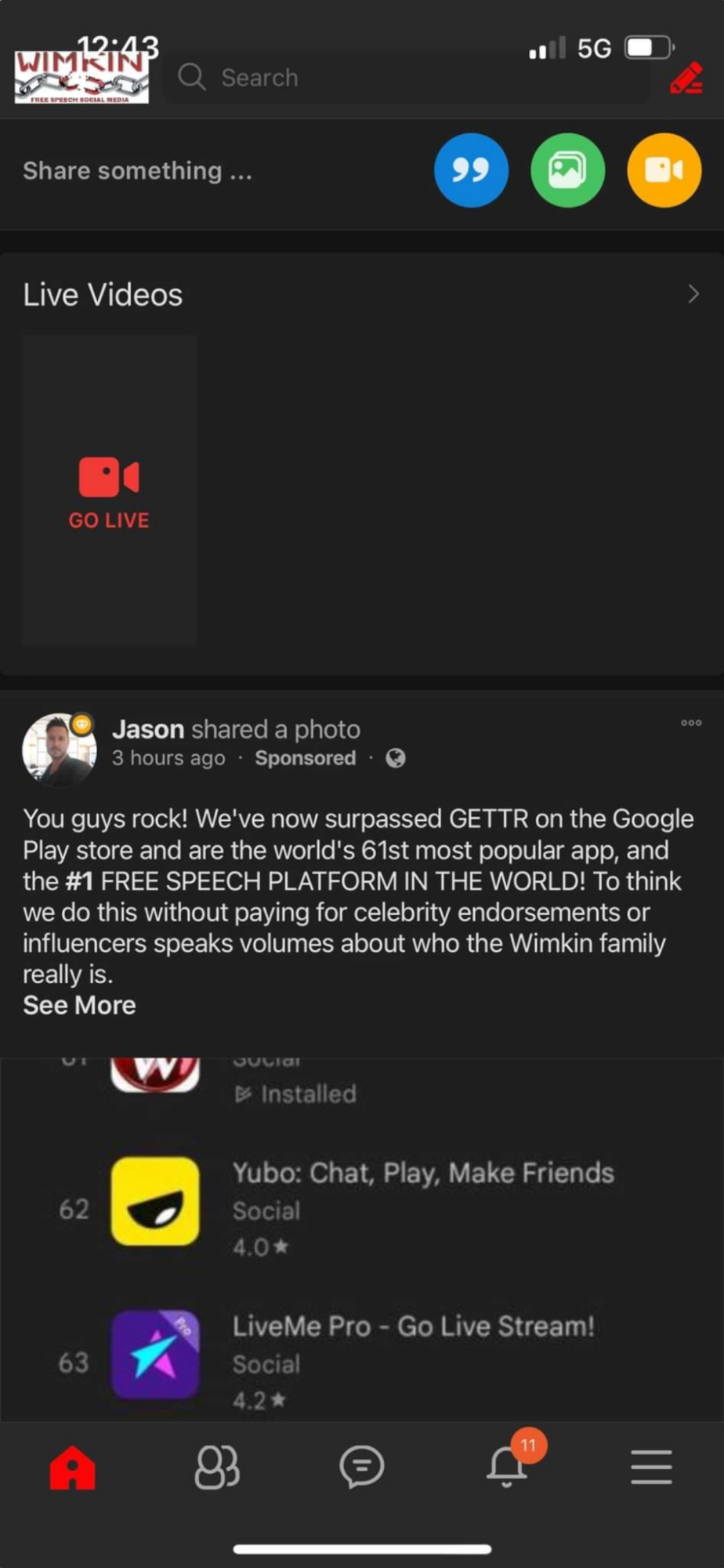
Task: Tap the Wimkin logo in header
Action: pos(81,77)
